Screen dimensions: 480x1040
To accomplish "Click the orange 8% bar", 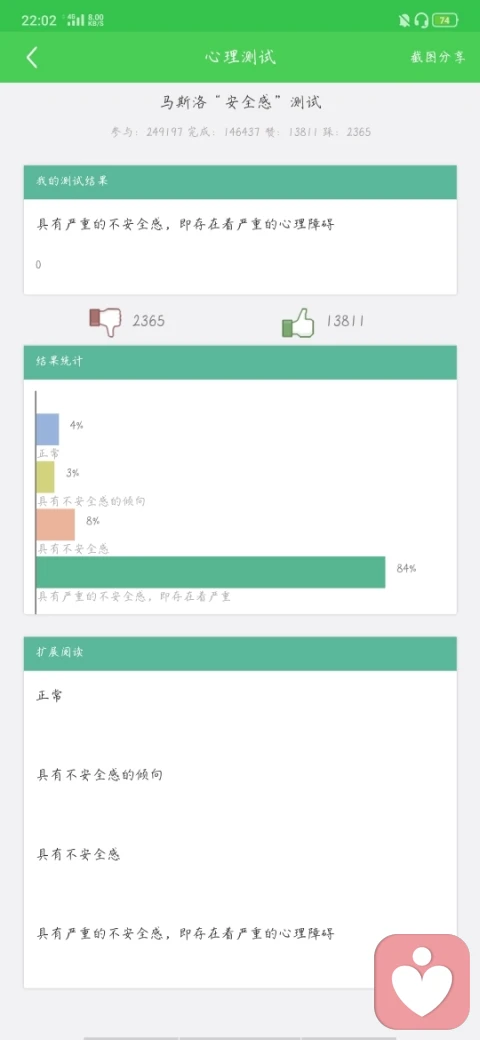I will pyautogui.click(x=56, y=525).
